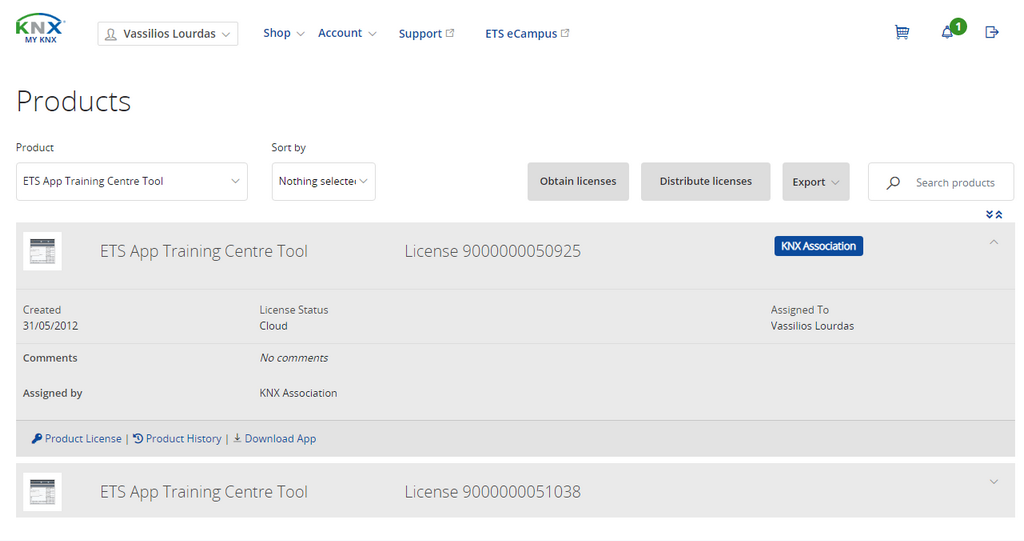Open the Account menu
Screen dimensions: 1024x541
click(x=347, y=33)
